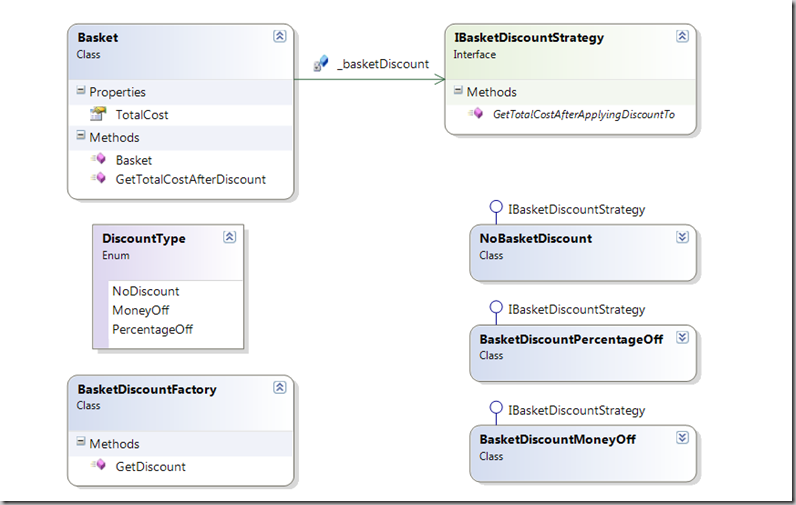Viewport: 796px width, 505px height.
Task: Collapse the Basket Methods section
Action: (81, 137)
